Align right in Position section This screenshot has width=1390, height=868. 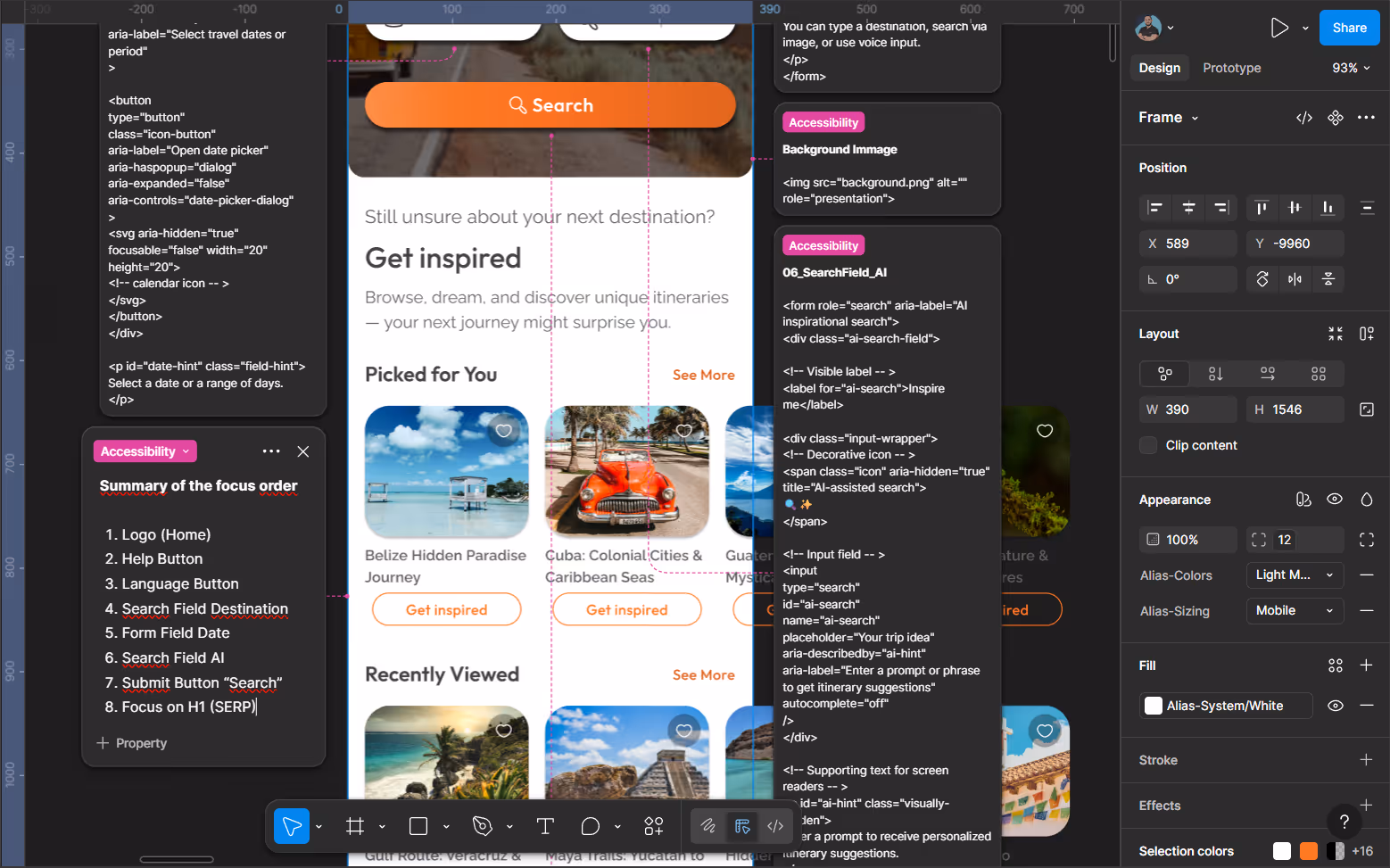pyautogui.click(x=1221, y=208)
